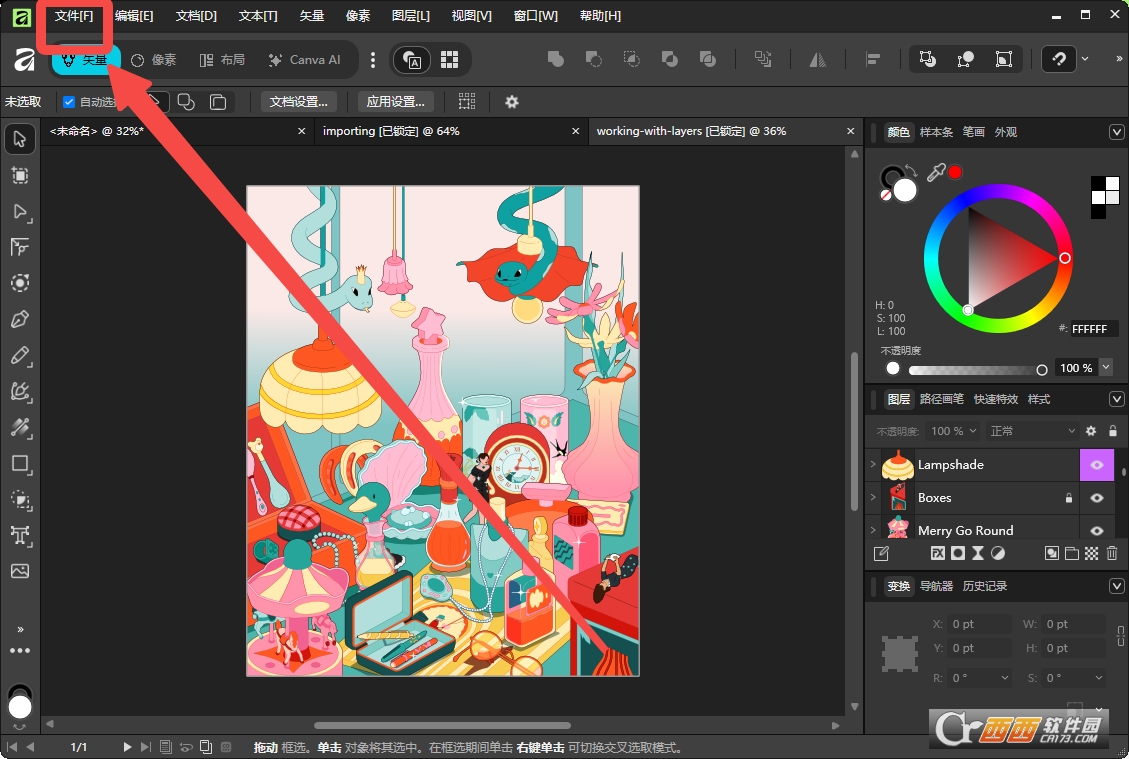
Task: Click the add group folder icon
Action: [x=1071, y=553]
